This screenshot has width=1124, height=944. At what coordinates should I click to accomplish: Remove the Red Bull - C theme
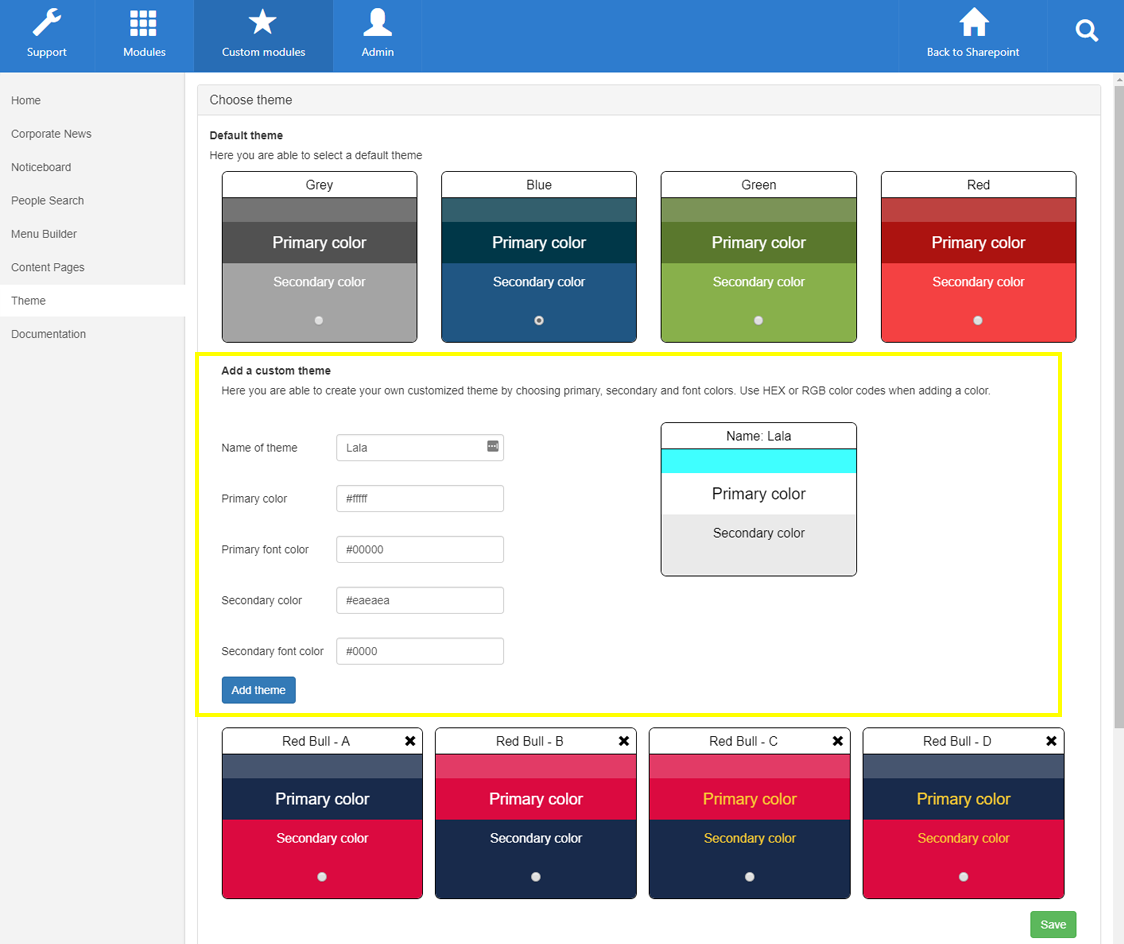(x=837, y=741)
